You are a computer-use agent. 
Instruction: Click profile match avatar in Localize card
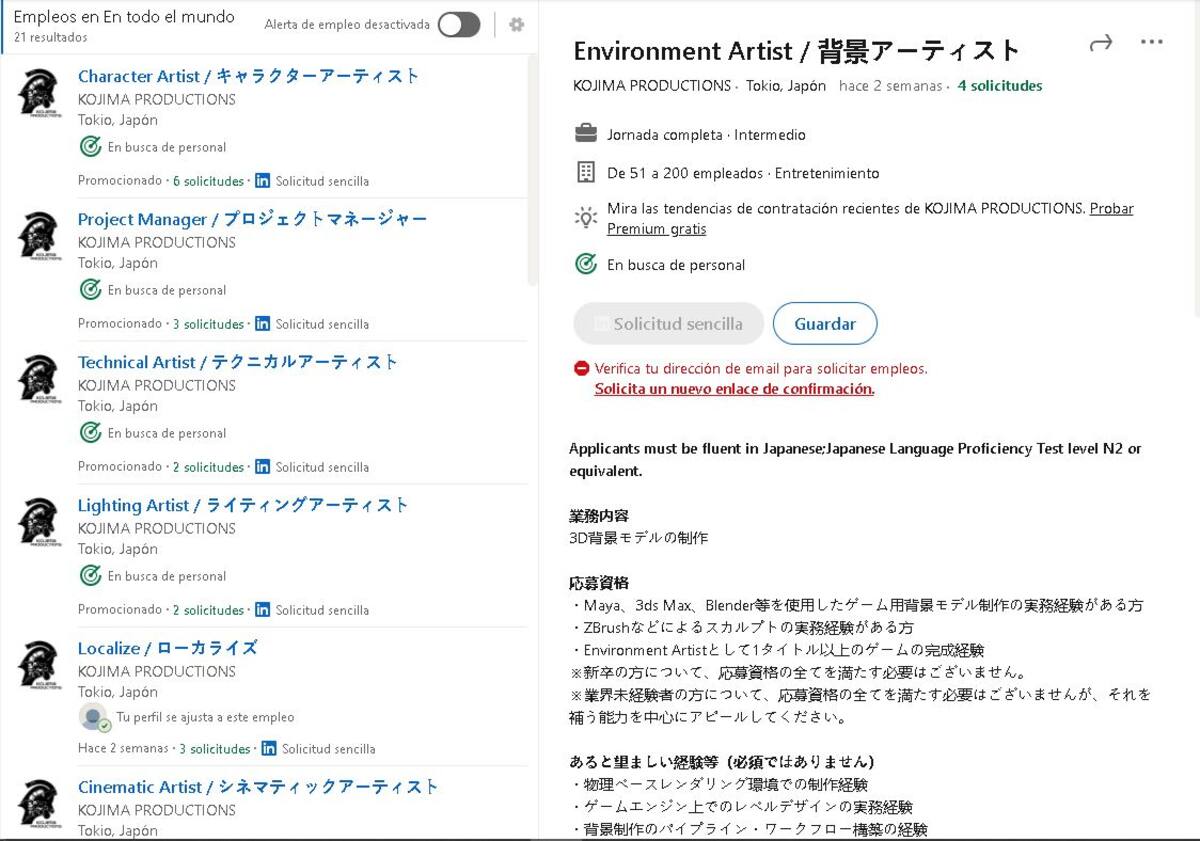click(94, 717)
